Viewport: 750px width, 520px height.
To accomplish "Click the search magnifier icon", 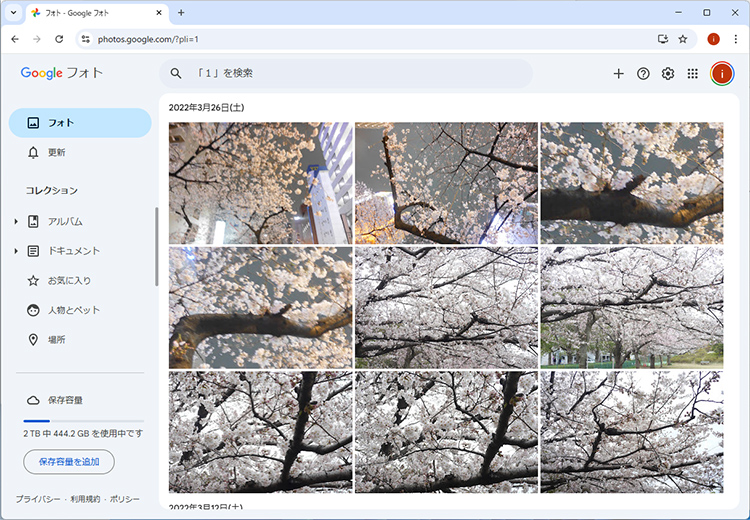I will (x=176, y=73).
